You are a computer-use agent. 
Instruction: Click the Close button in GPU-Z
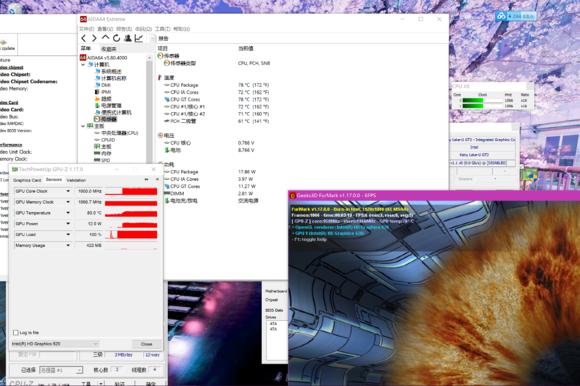point(146,344)
